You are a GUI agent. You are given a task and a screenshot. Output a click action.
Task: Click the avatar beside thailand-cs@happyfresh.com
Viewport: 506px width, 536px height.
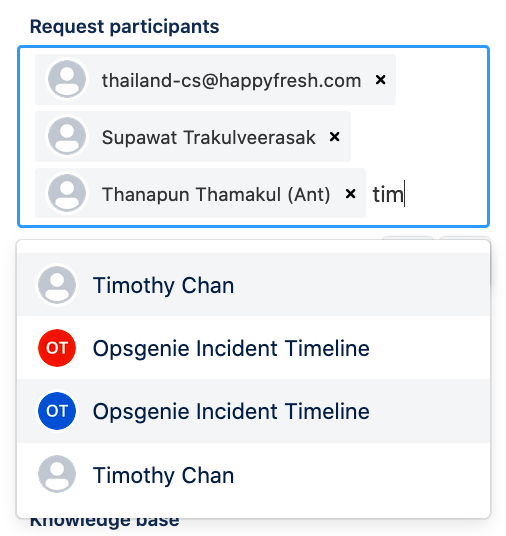pos(67,79)
